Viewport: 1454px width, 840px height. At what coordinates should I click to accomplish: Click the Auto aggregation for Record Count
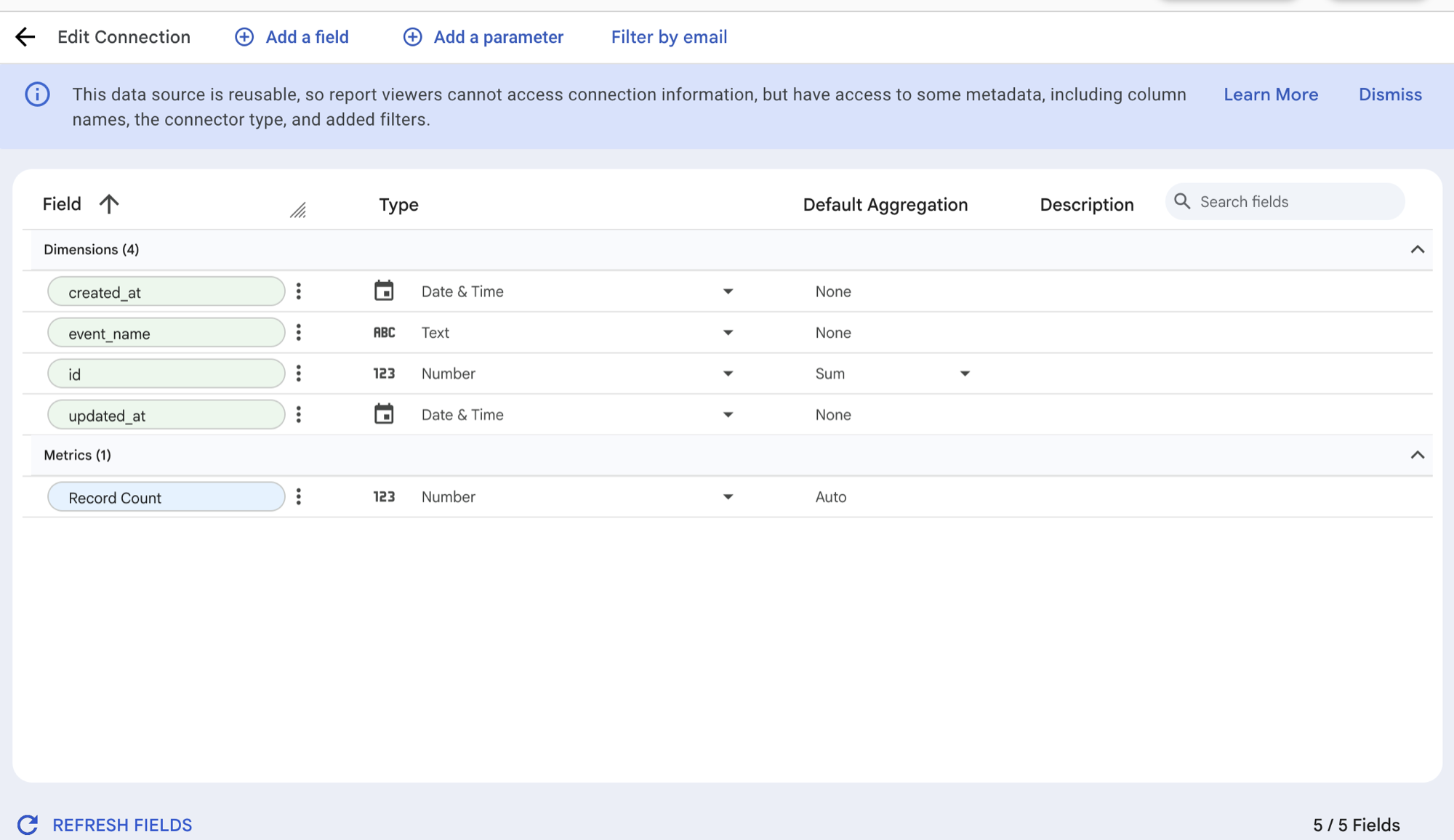[x=830, y=497]
